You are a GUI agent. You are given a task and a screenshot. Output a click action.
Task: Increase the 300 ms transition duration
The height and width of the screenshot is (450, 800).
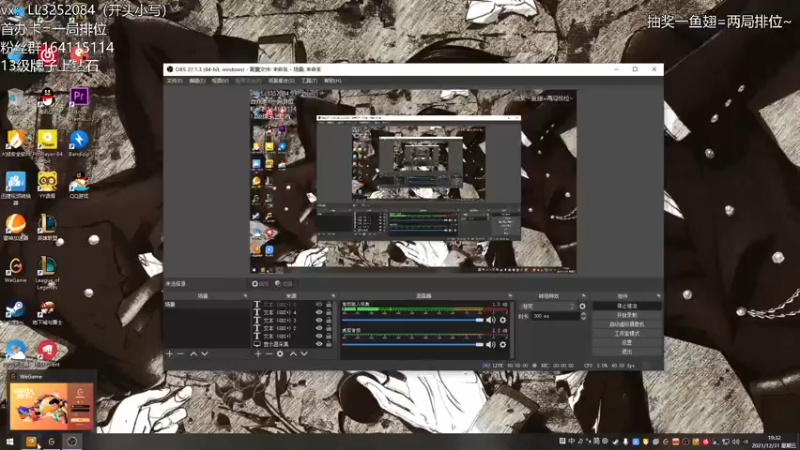click(583, 314)
